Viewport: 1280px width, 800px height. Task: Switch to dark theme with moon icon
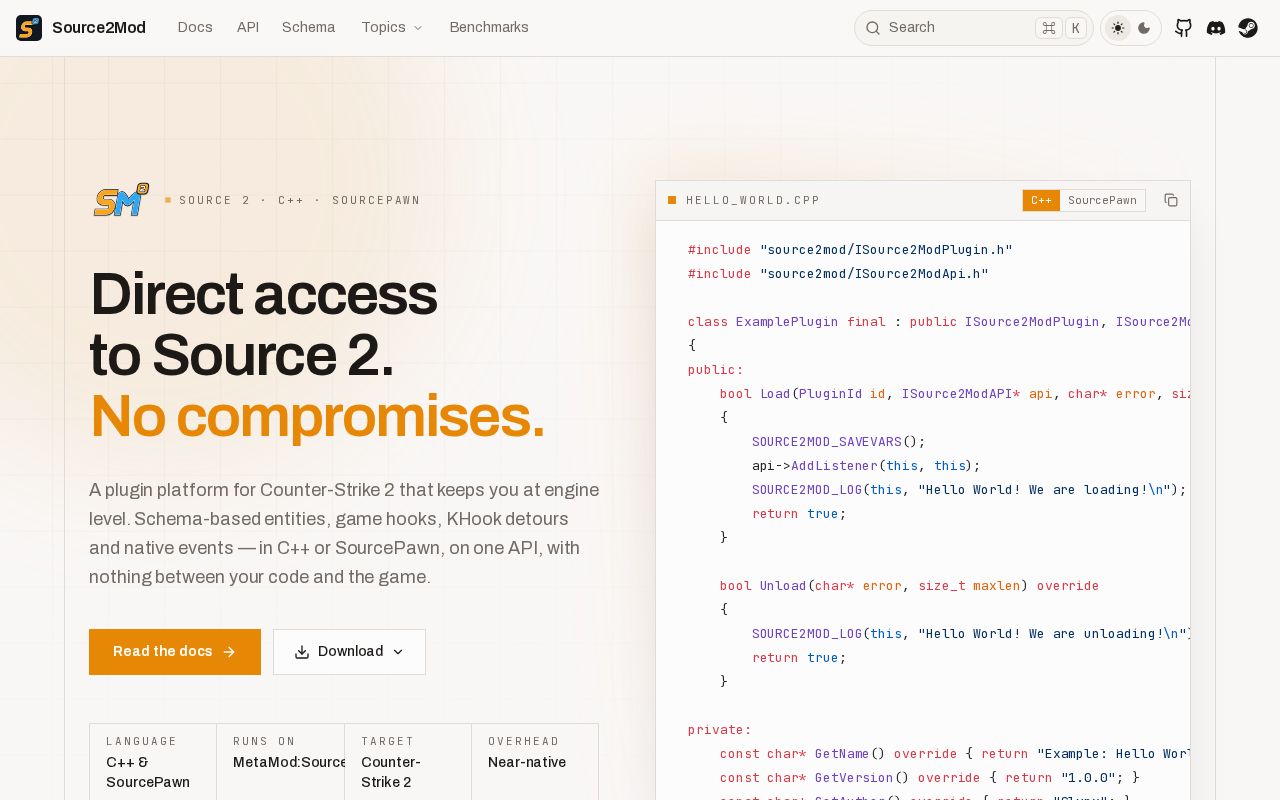pos(1144,28)
